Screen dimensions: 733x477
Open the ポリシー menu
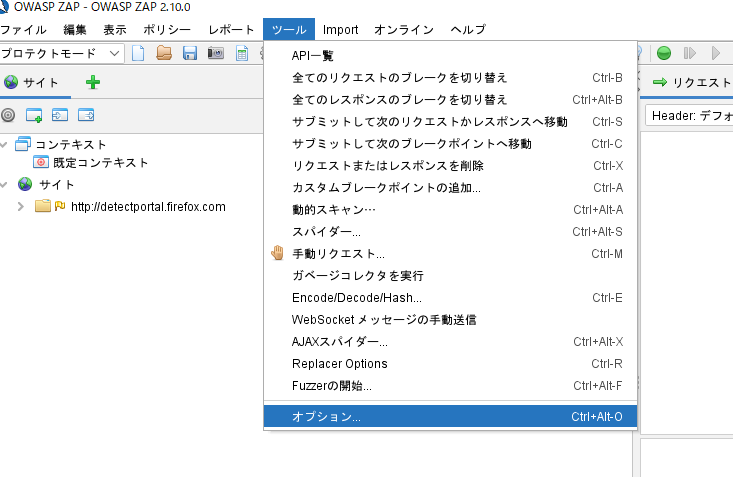[x=167, y=29]
